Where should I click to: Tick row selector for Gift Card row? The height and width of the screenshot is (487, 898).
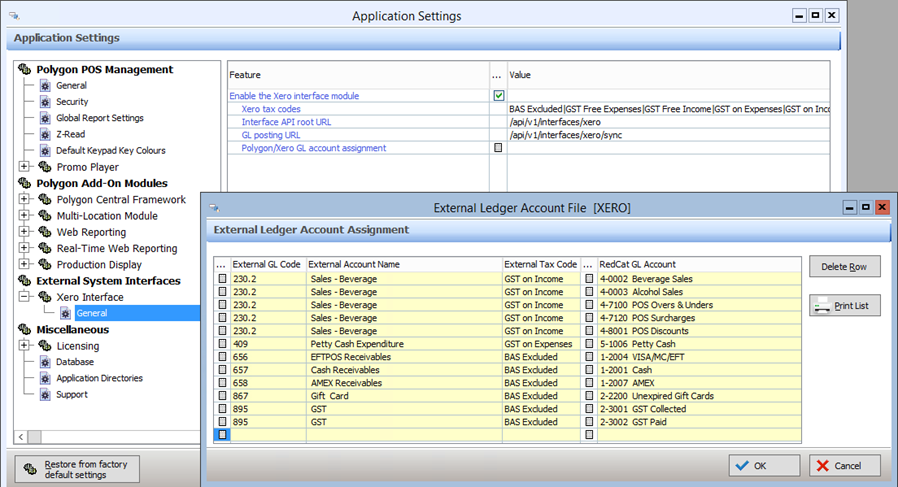pos(222,396)
